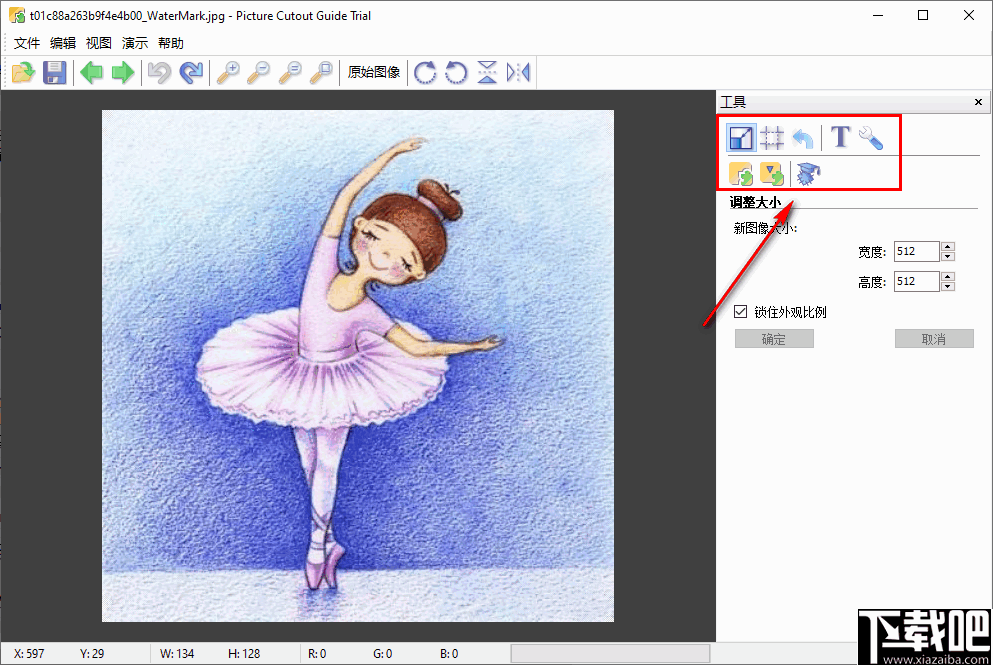Click the cutout puzzle piece tool
The height and width of the screenshot is (665, 993).
(x=741, y=173)
